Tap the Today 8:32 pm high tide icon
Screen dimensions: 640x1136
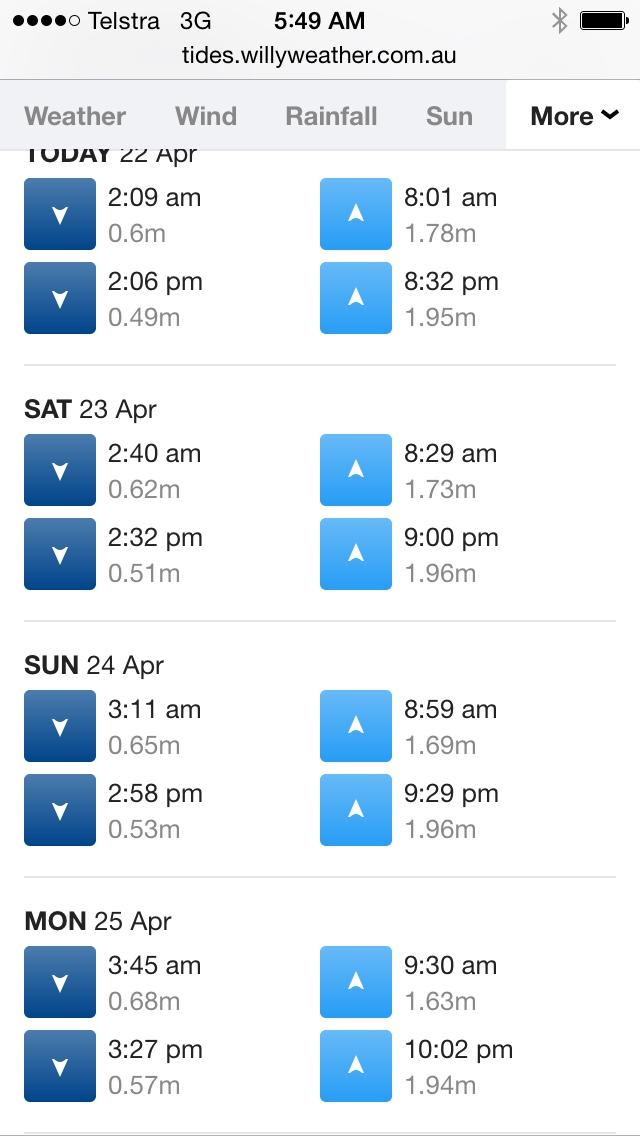(x=356, y=298)
